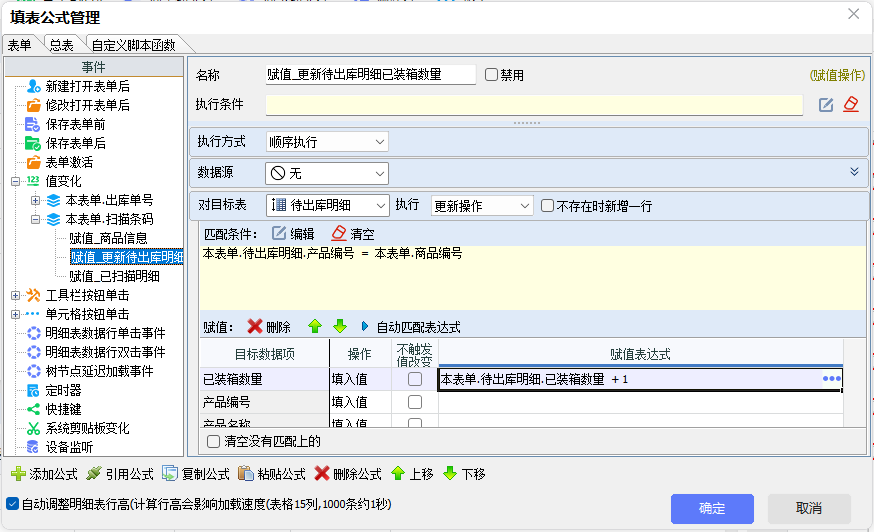This screenshot has height=532, width=874.
Task: Click the 执行条件 input field
Action: click(534, 105)
